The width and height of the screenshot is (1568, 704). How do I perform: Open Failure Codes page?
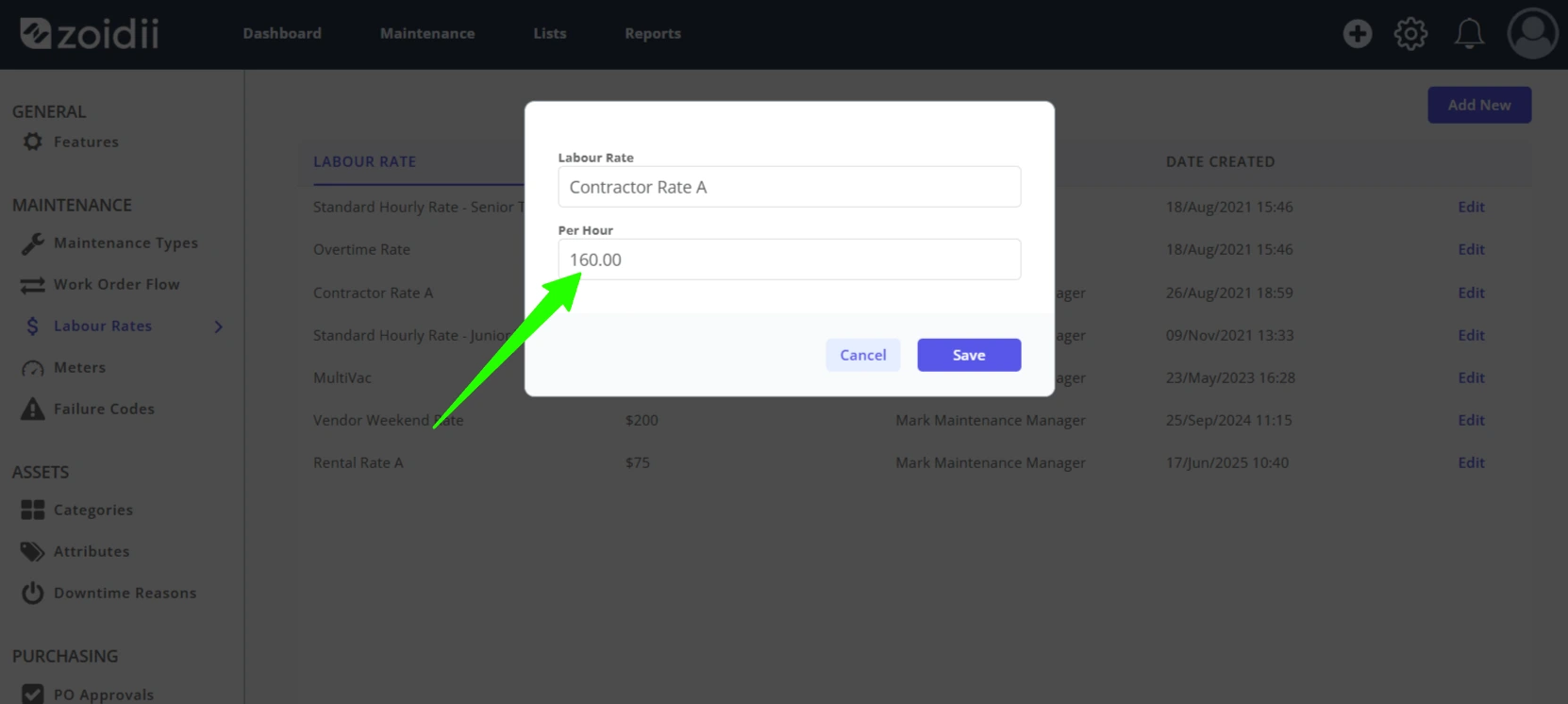tap(104, 409)
